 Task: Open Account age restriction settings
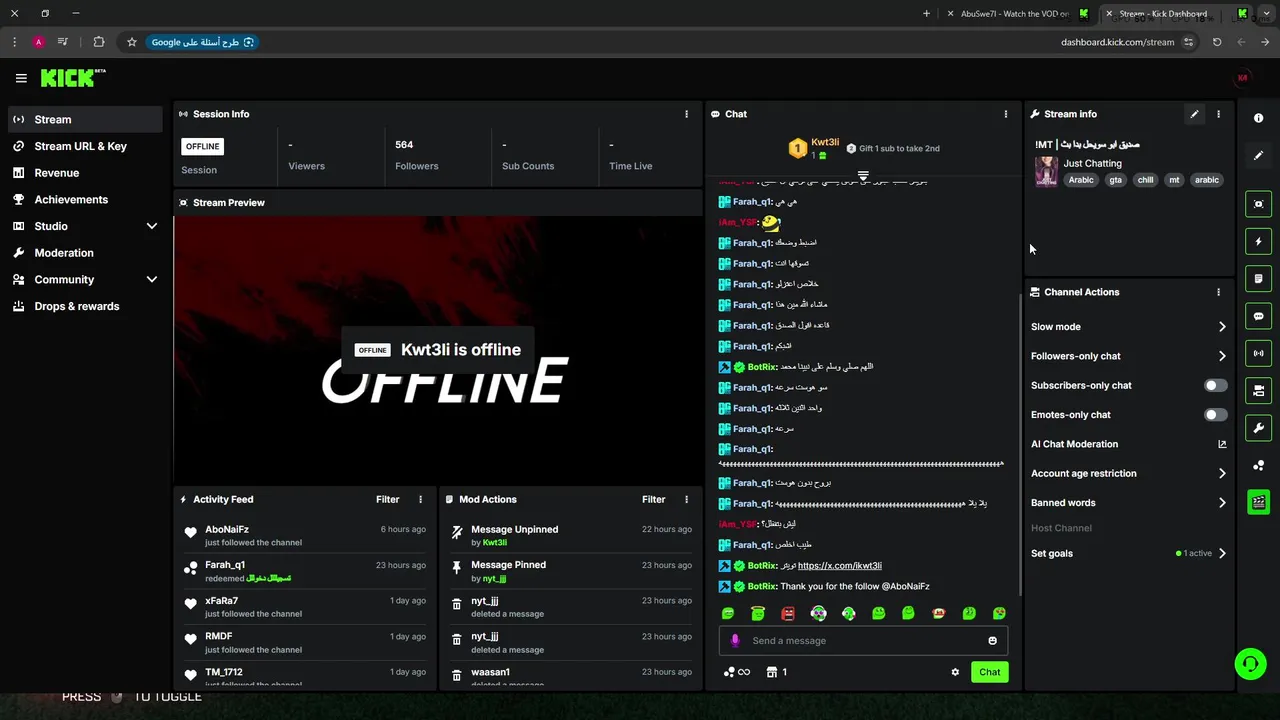click(x=1128, y=473)
